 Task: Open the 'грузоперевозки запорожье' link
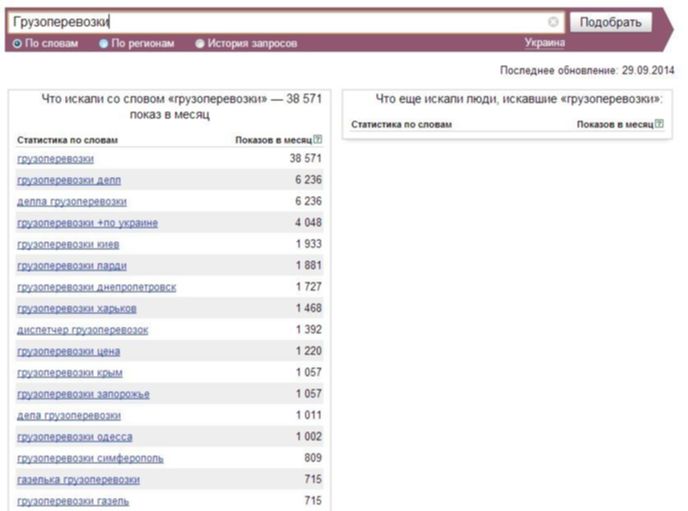point(83,394)
